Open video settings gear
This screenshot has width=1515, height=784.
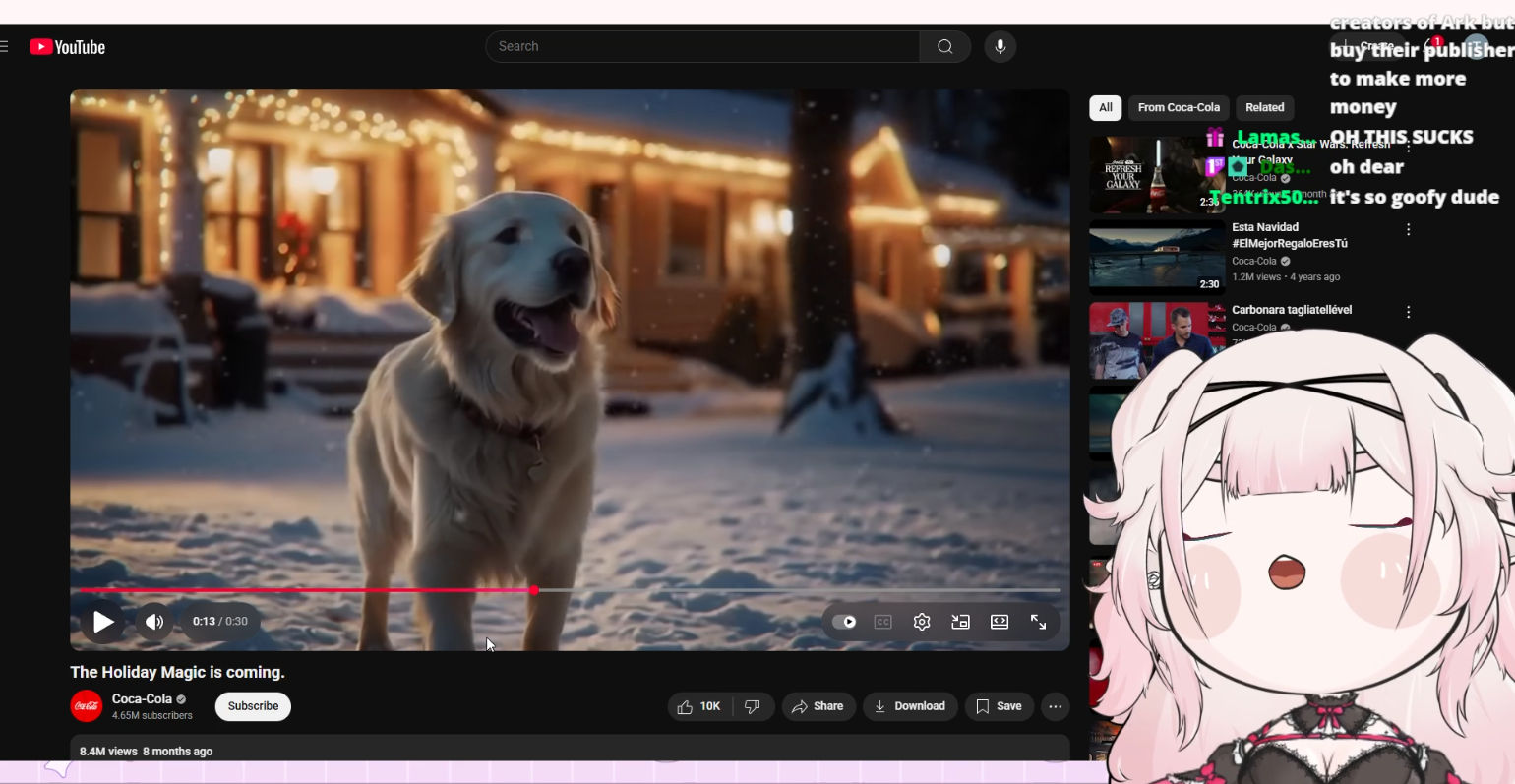tap(922, 622)
